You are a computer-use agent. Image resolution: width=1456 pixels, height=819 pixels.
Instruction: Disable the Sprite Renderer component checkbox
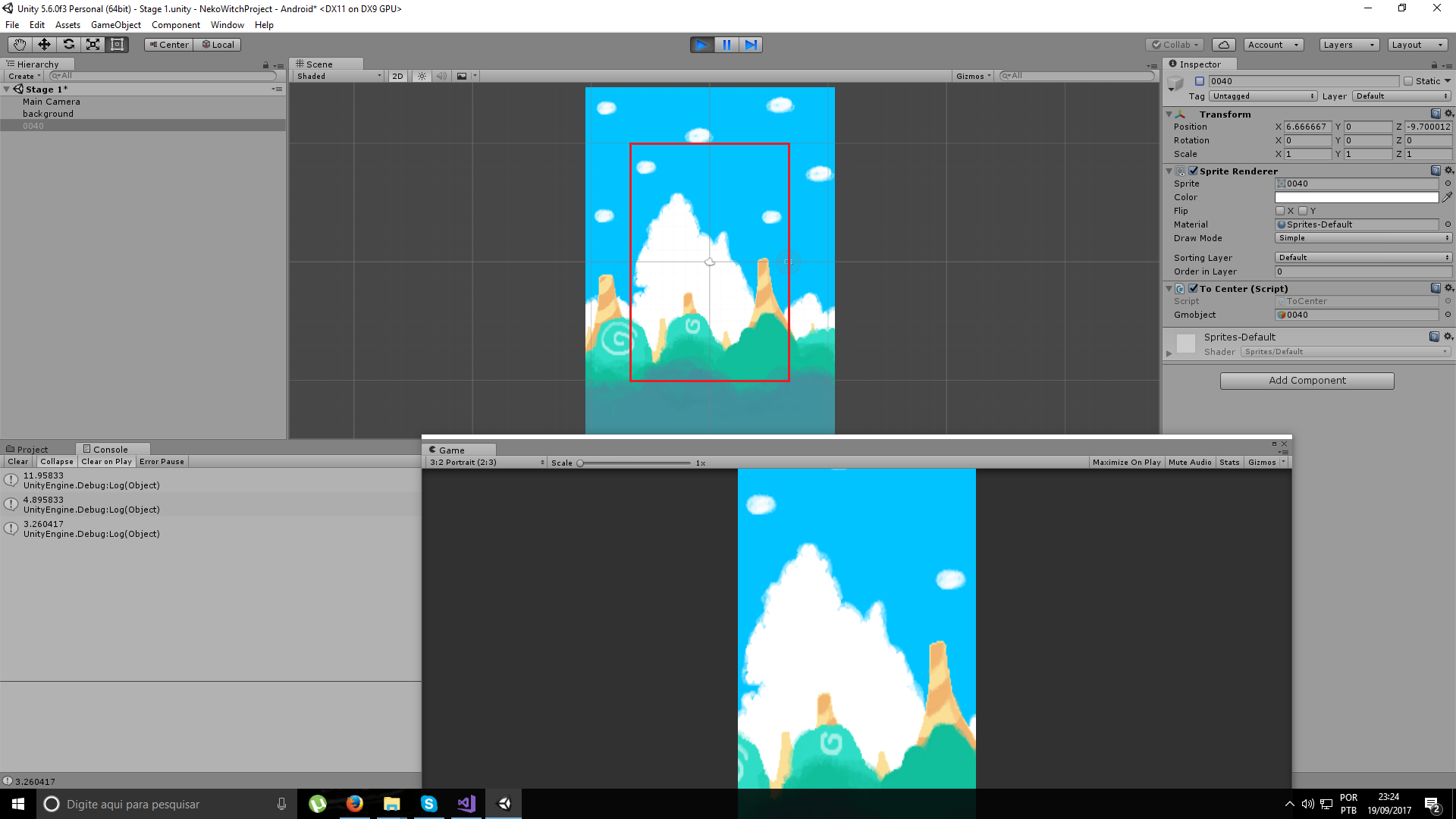tap(1194, 171)
